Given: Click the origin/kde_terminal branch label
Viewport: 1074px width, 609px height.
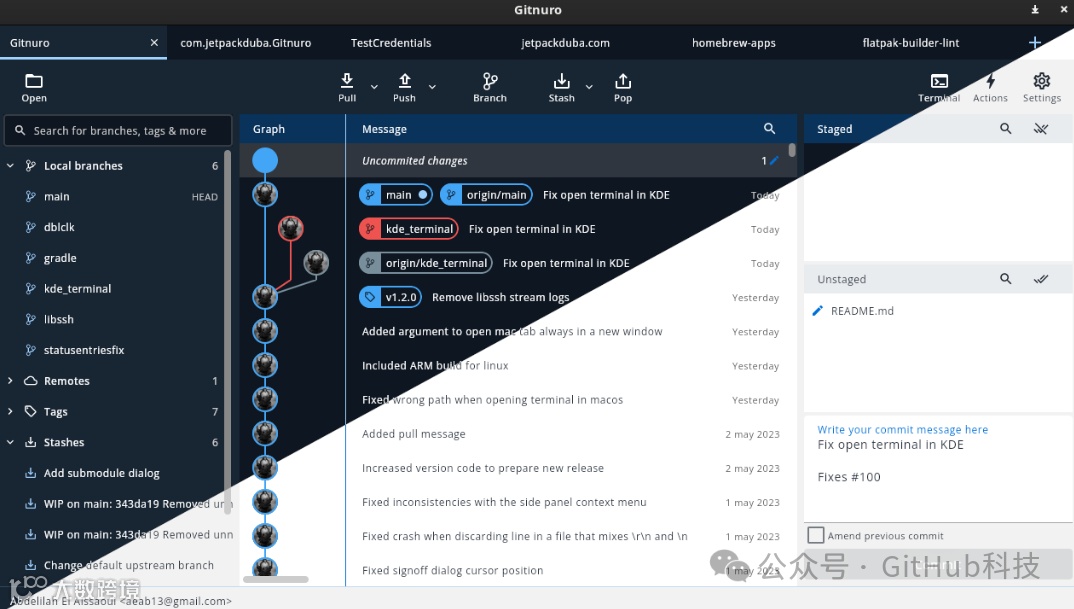Looking at the screenshot, I should coord(425,263).
